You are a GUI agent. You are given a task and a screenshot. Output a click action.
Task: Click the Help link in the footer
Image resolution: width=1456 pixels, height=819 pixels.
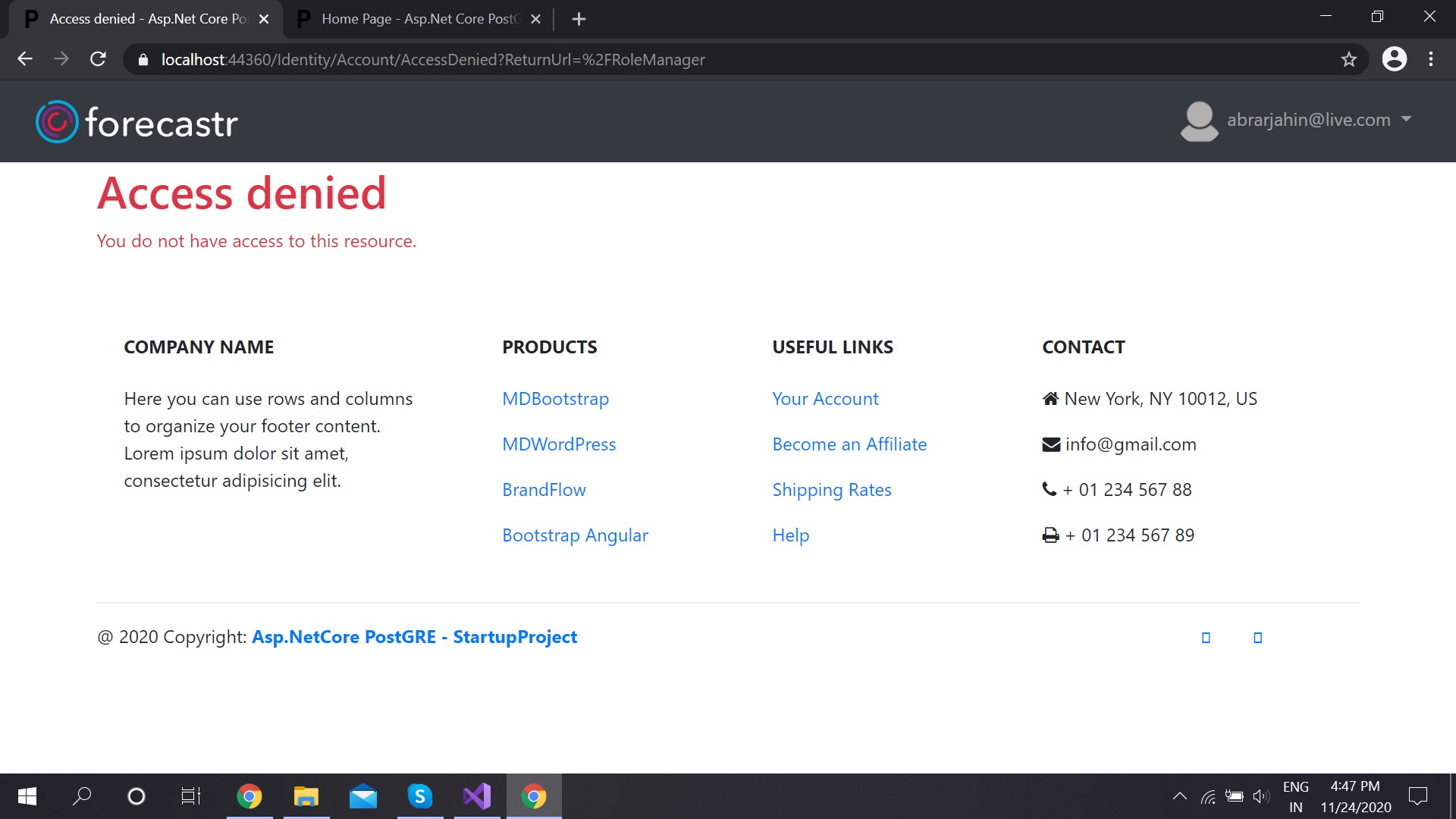pyautogui.click(x=790, y=535)
